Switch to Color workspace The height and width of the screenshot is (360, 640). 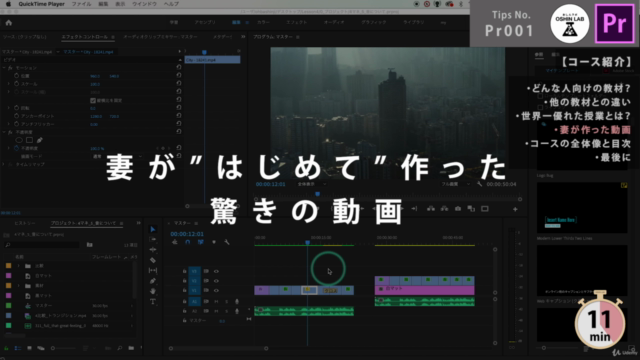click(x=263, y=22)
